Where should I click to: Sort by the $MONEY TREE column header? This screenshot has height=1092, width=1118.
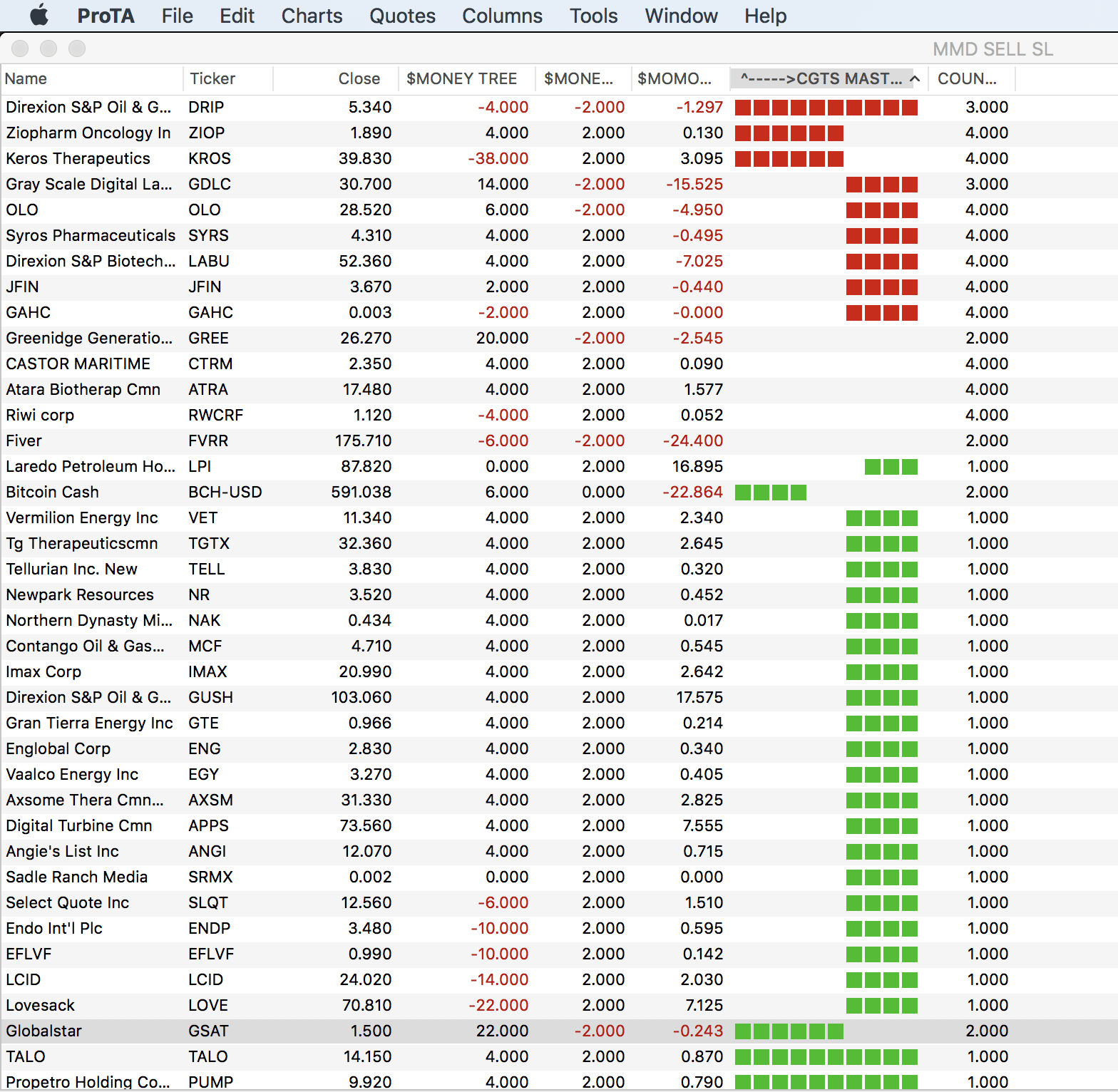[x=461, y=78]
